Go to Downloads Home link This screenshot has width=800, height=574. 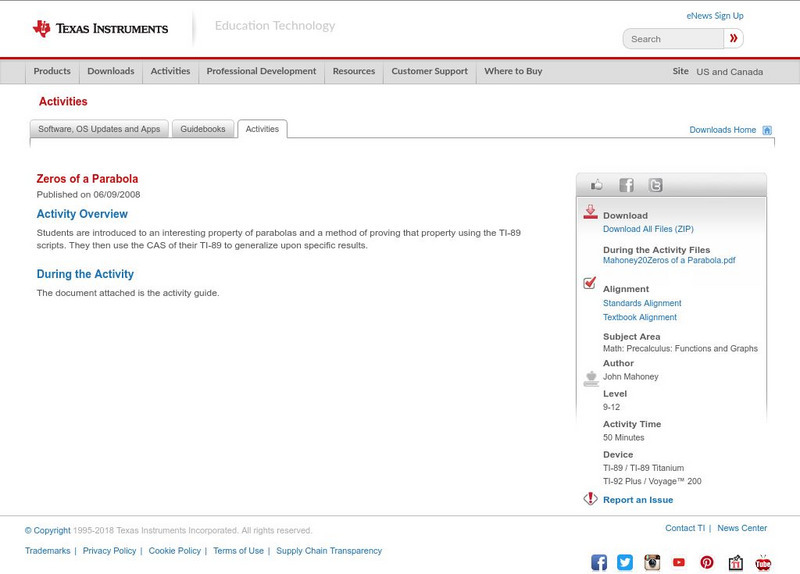[x=722, y=130]
